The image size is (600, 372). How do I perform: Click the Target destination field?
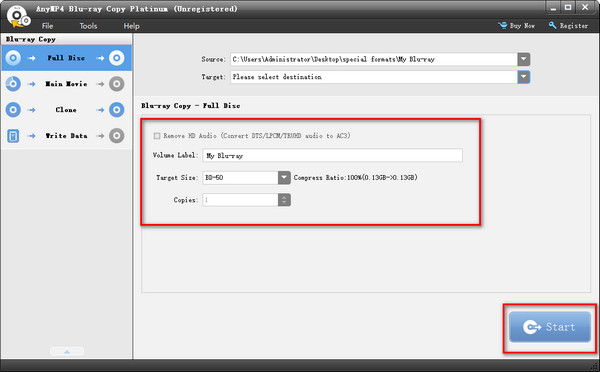374,77
